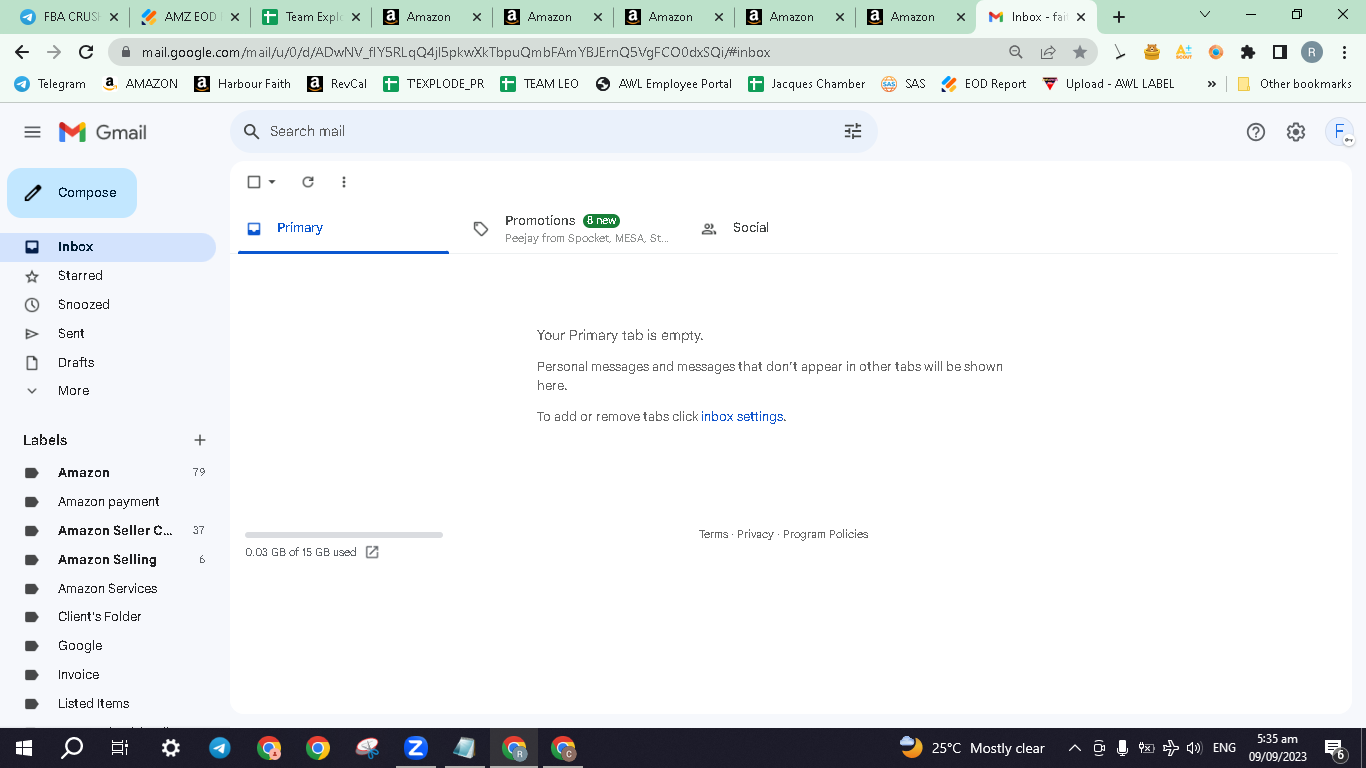Open the EOD Report bookmark

[984, 84]
